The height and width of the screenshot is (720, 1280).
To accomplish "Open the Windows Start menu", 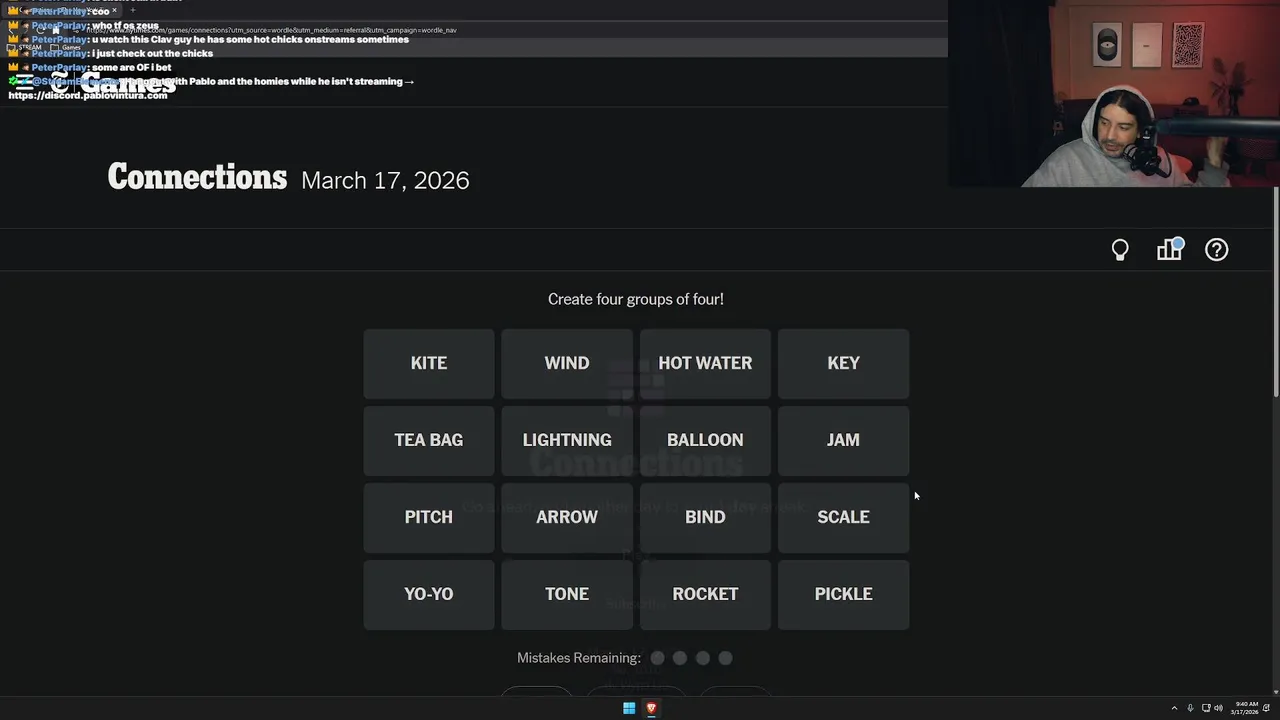I will click(x=629, y=708).
